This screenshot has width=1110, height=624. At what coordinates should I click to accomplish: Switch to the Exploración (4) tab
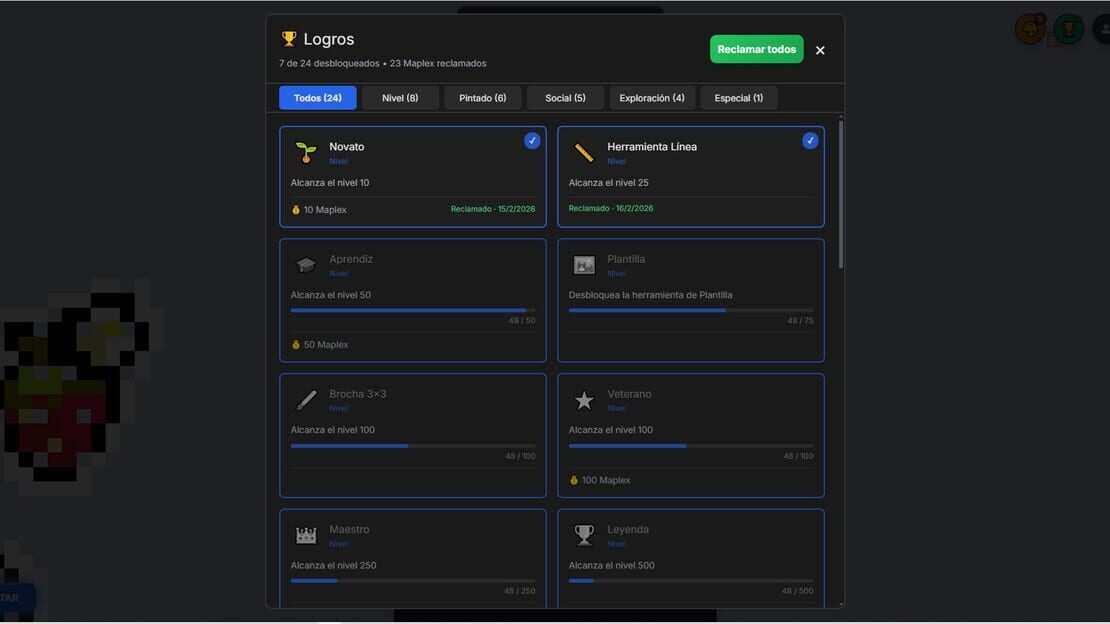coord(652,98)
